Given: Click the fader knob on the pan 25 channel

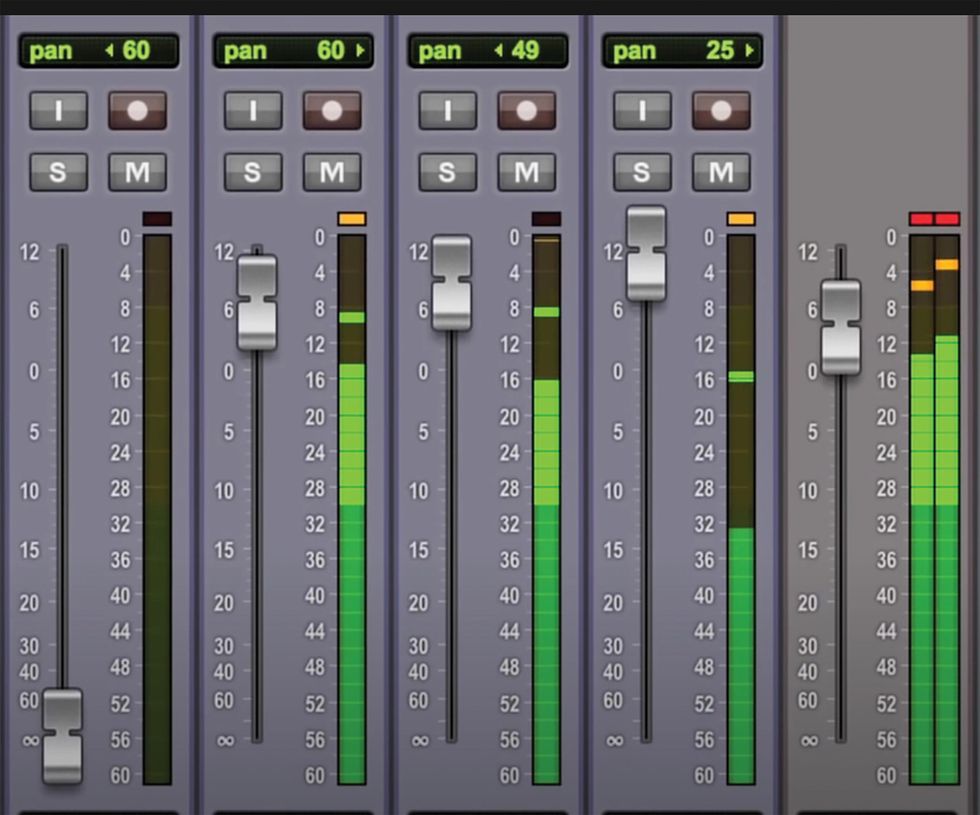Looking at the screenshot, I should 646,254.
